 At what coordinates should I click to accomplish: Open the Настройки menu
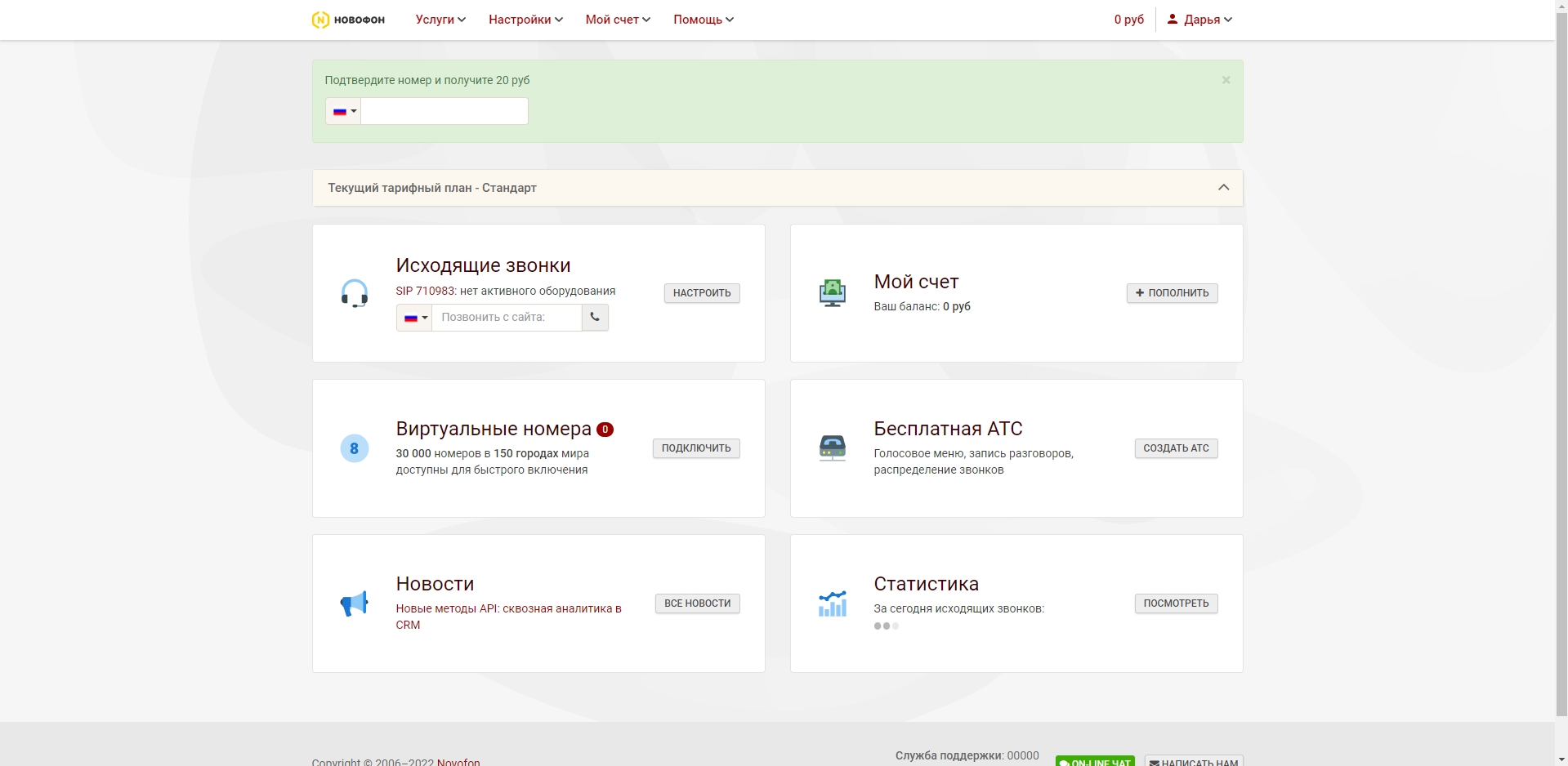click(x=525, y=20)
